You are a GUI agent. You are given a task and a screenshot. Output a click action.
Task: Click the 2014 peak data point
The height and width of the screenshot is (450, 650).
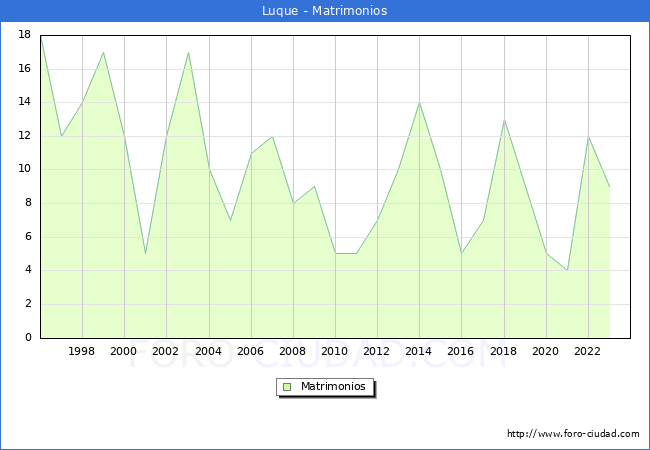pyautogui.click(x=419, y=103)
